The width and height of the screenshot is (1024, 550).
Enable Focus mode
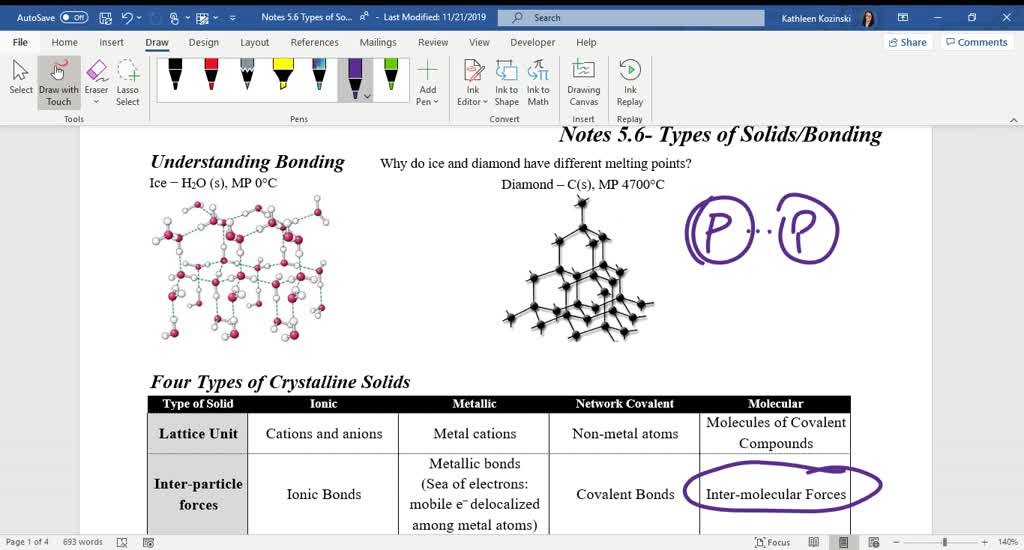coord(772,542)
